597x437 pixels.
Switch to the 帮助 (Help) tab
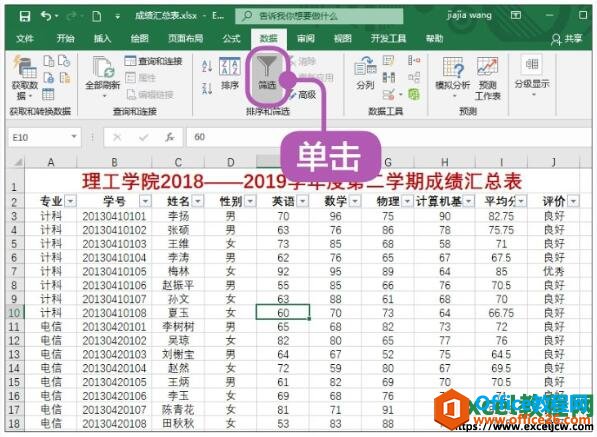tap(434, 38)
